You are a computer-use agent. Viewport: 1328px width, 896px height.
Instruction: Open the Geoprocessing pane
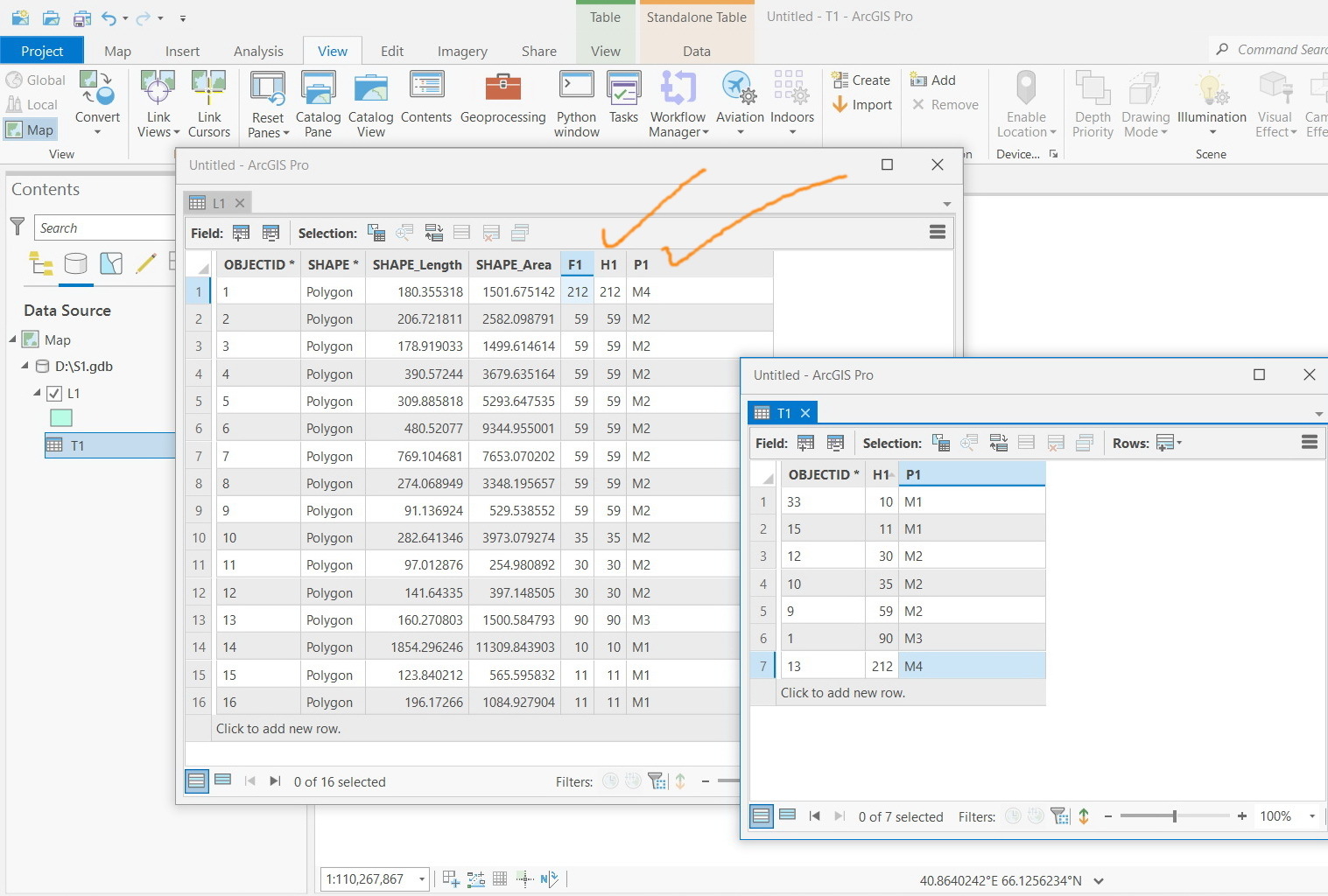pyautogui.click(x=502, y=97)
